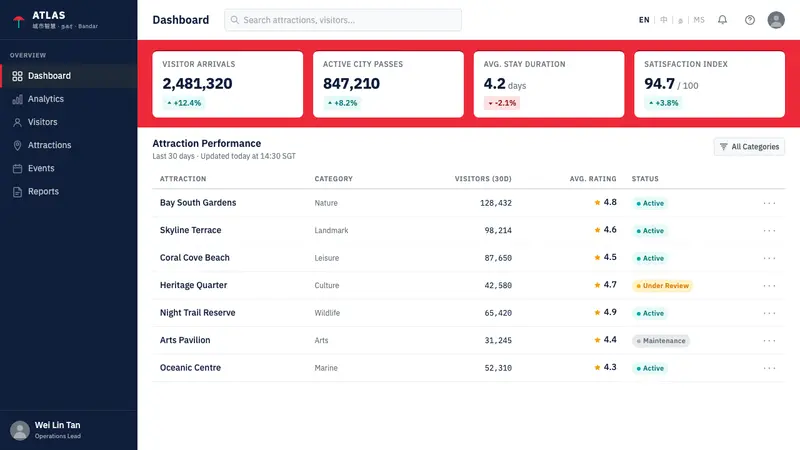The width and height of the screenshot is (800, 450).
Task: Click the Maintenance status badge
Action: [661, 341]
